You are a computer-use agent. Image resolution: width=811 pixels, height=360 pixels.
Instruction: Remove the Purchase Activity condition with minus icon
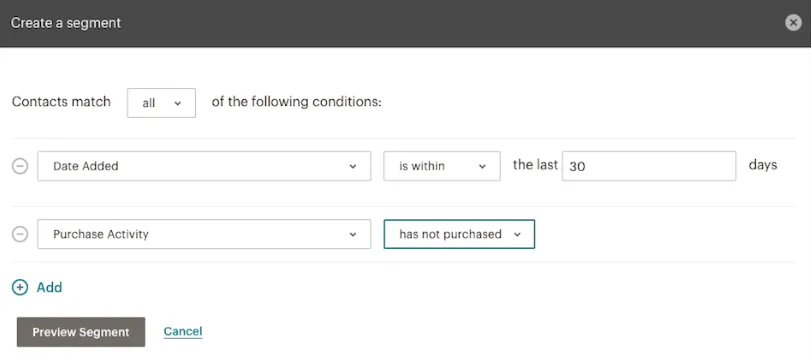[20, 234]
